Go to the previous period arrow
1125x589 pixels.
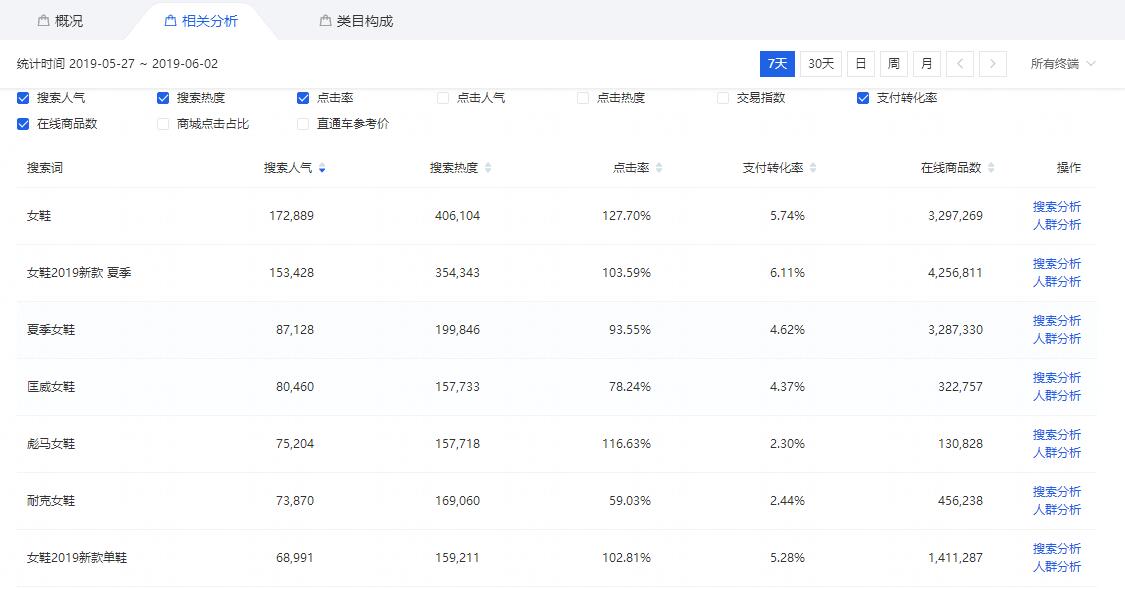click(959, 64)
